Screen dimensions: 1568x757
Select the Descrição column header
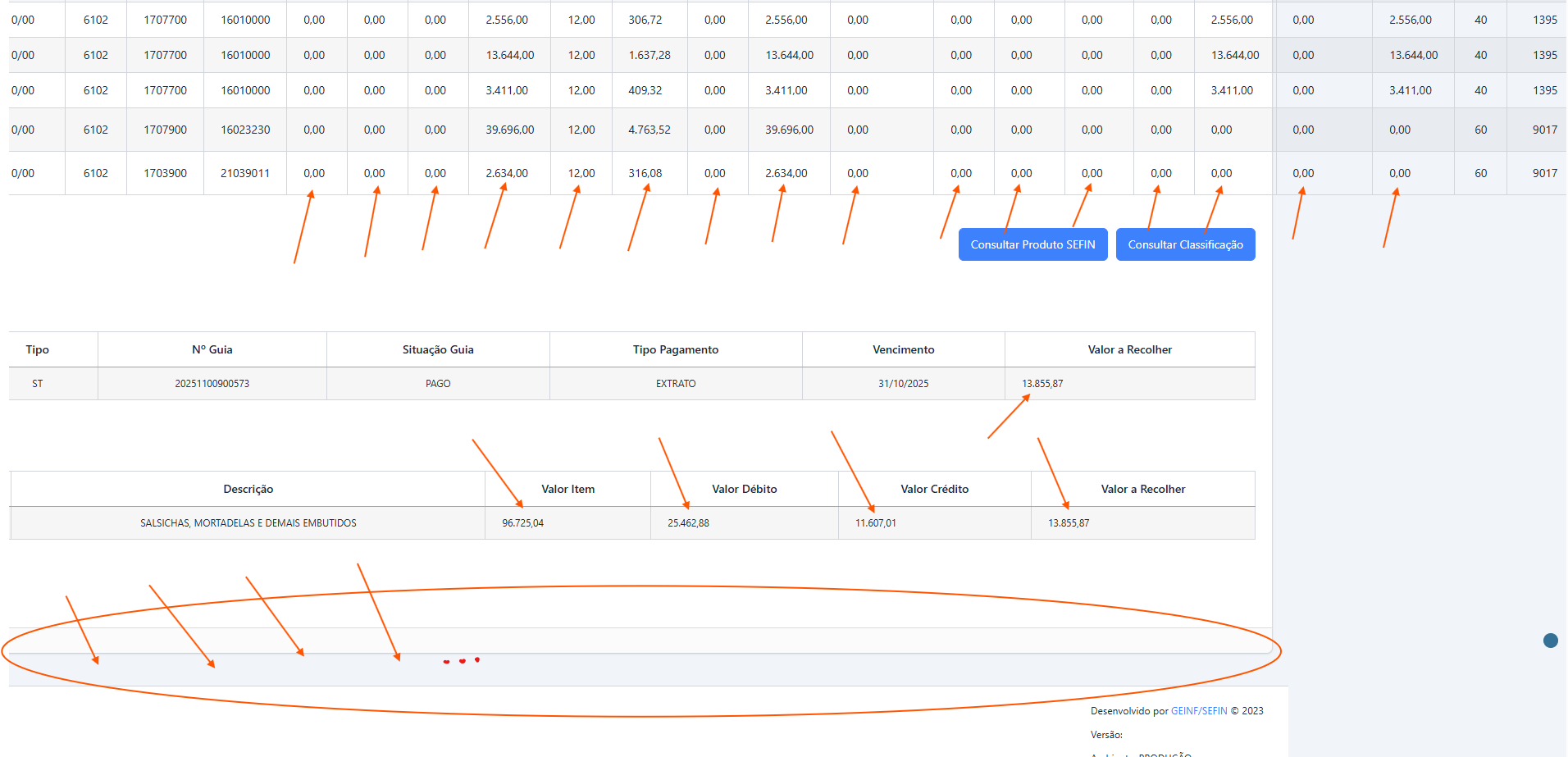(x=248, y=489)
